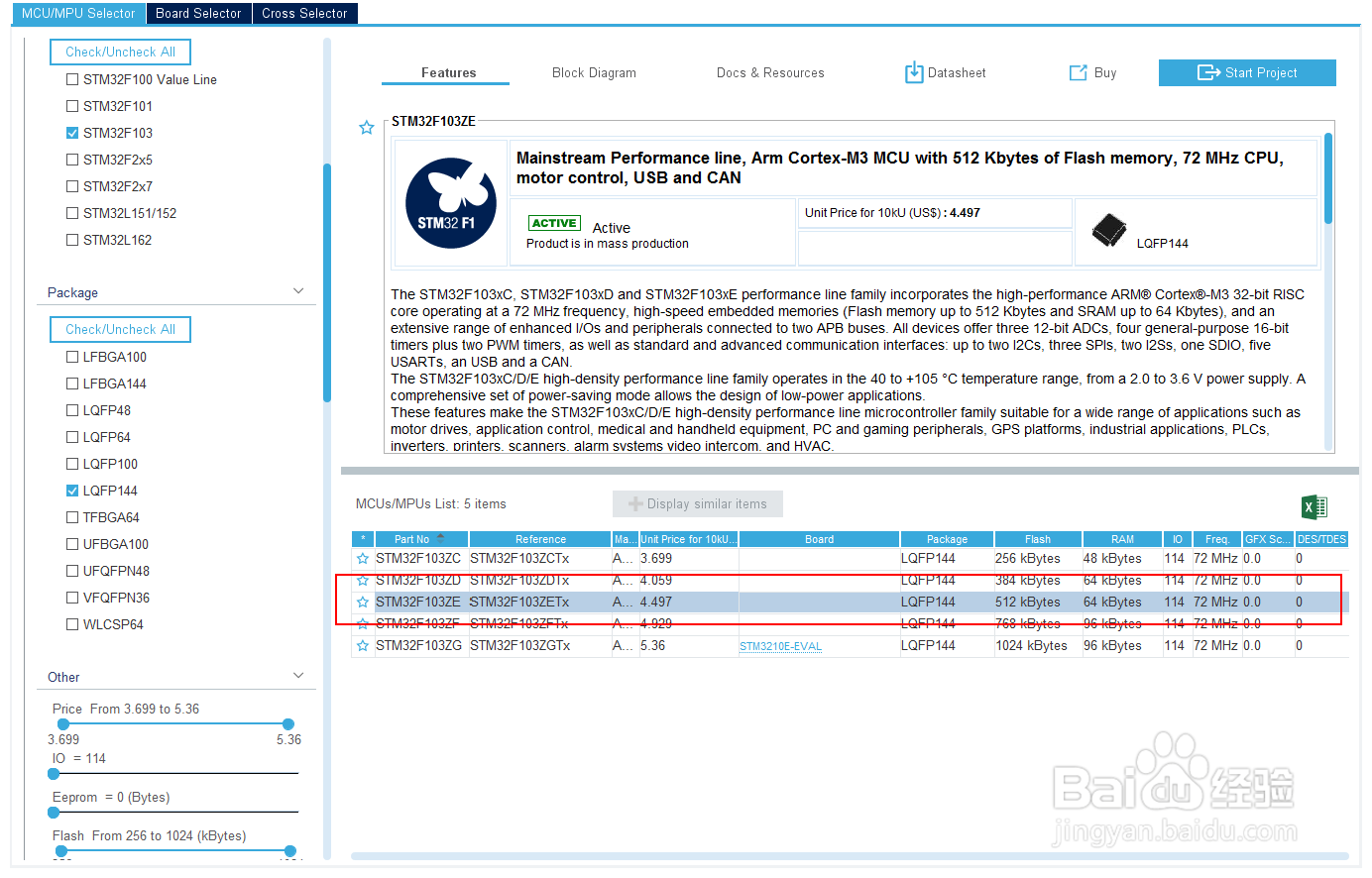Uncheck the LQFP144 package filter
The width and height of the screenshot is (1372, 878).
[72, 491]
